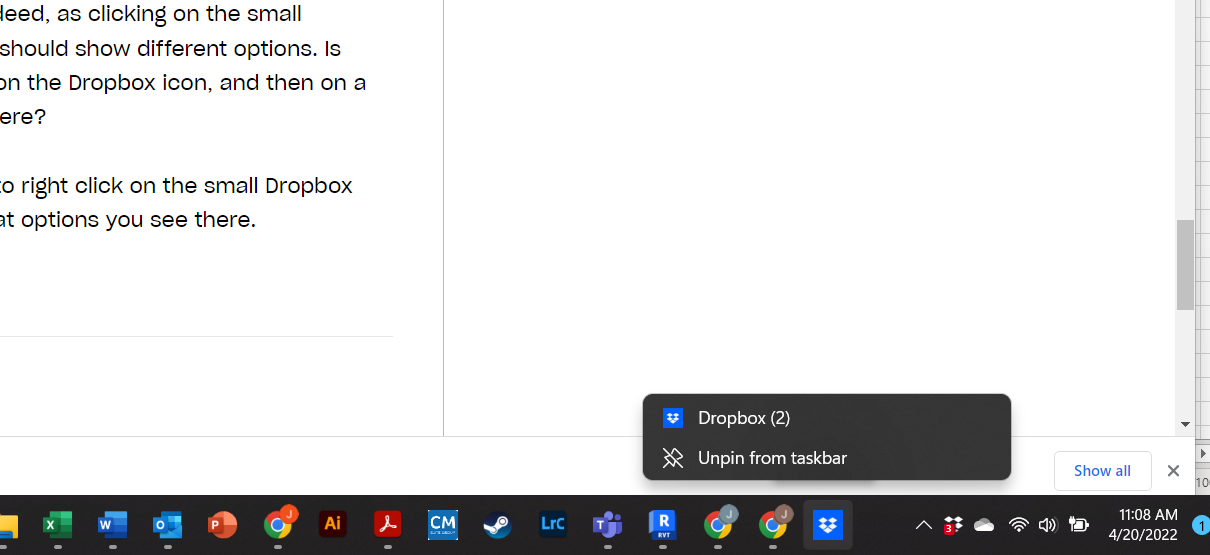This screenshot has height=555, width=1210.
Task: Open Dropbox tray icon with badge
Action: click(x=953, y=525)
